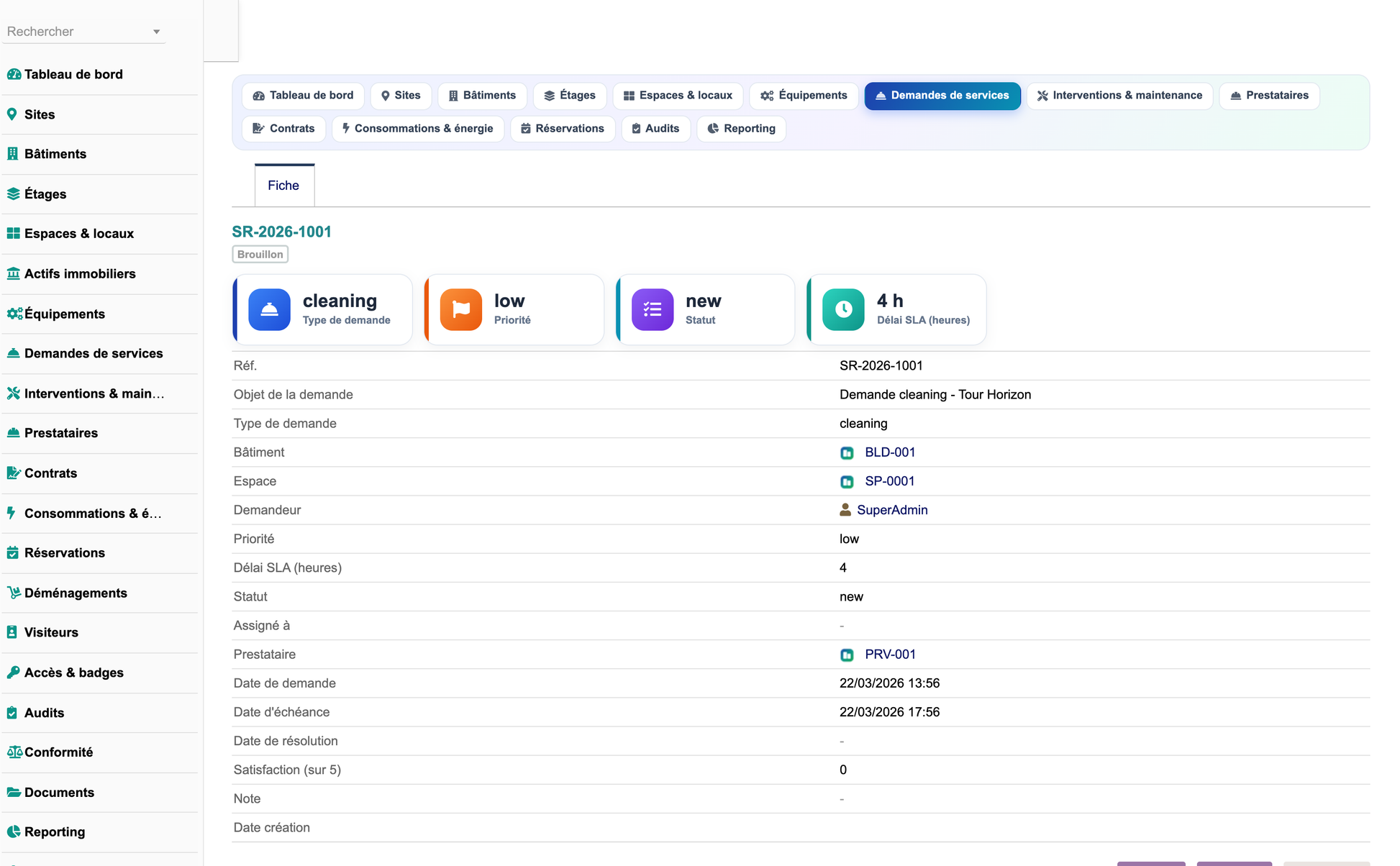Select the active Demandes de services nav pill

click(942, 96)
